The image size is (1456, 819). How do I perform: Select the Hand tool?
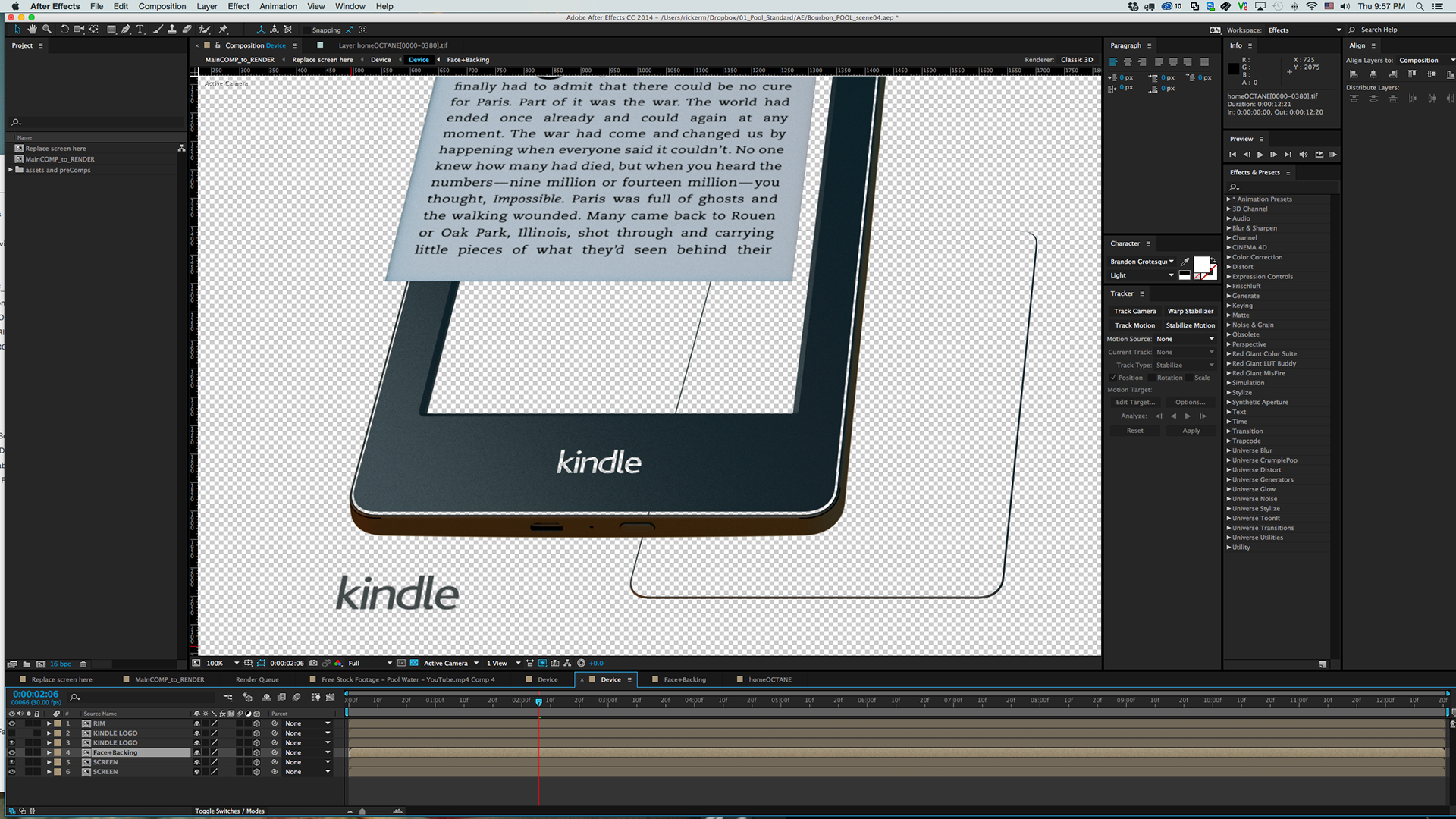tap(32, 30)
